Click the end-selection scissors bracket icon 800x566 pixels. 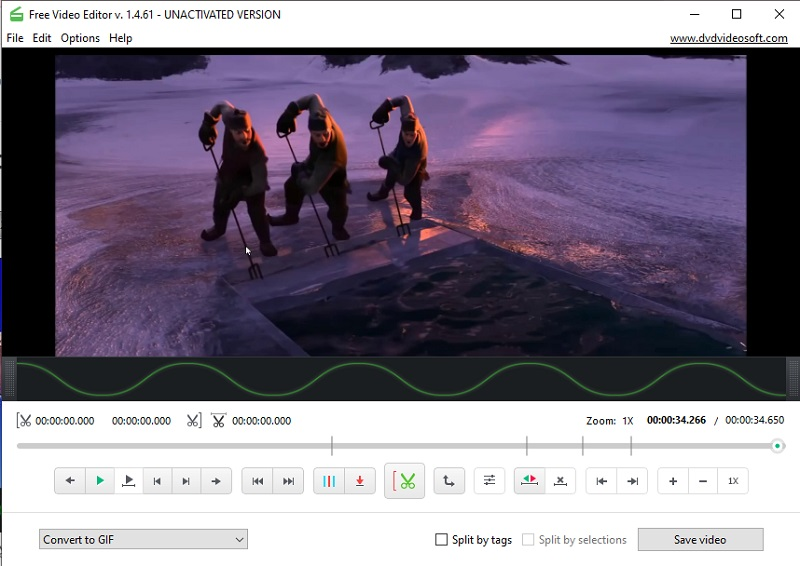(194, 421)
